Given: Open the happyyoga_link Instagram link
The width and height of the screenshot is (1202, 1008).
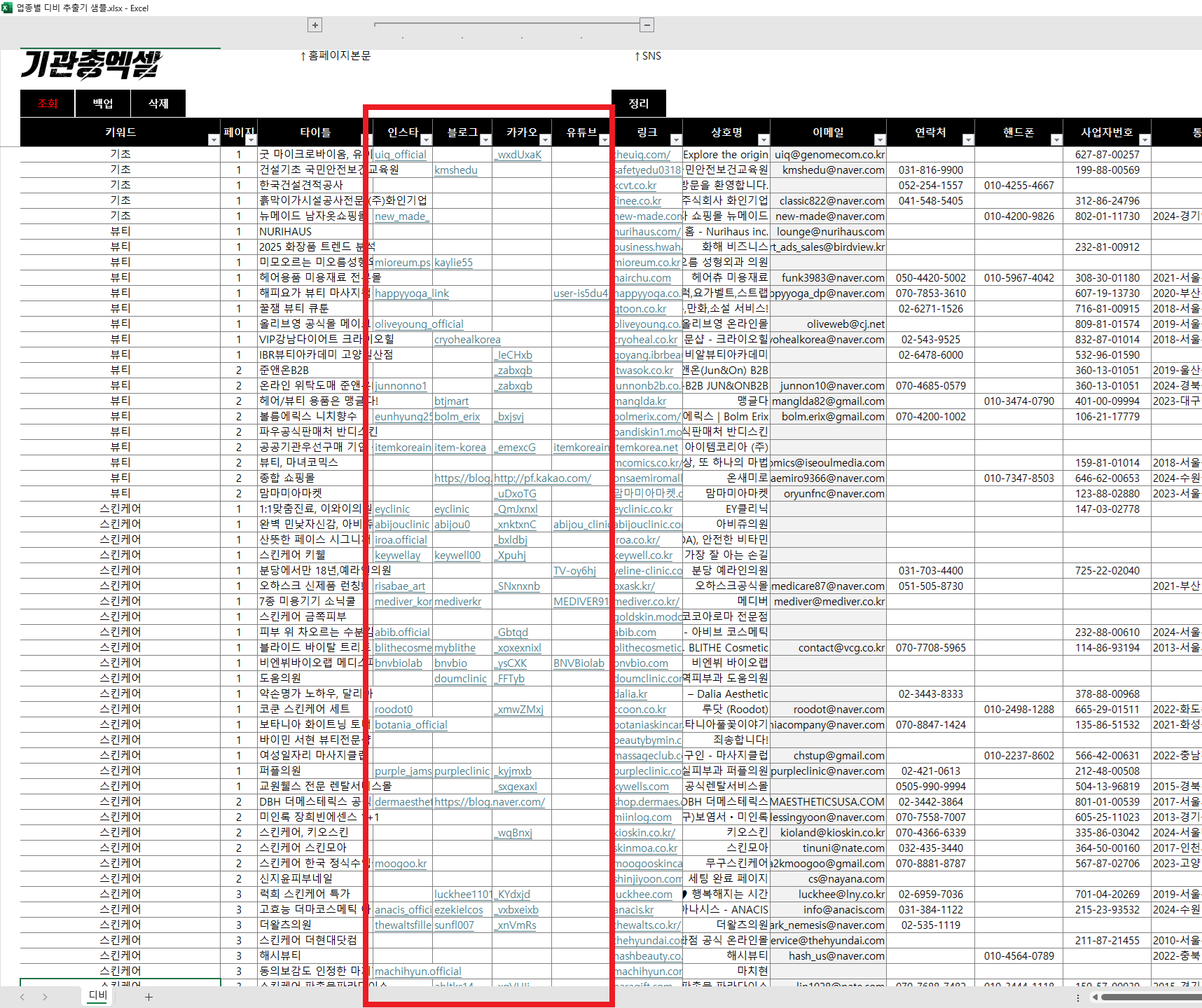Looking at the screenshot, I should (x=412, y=294).
